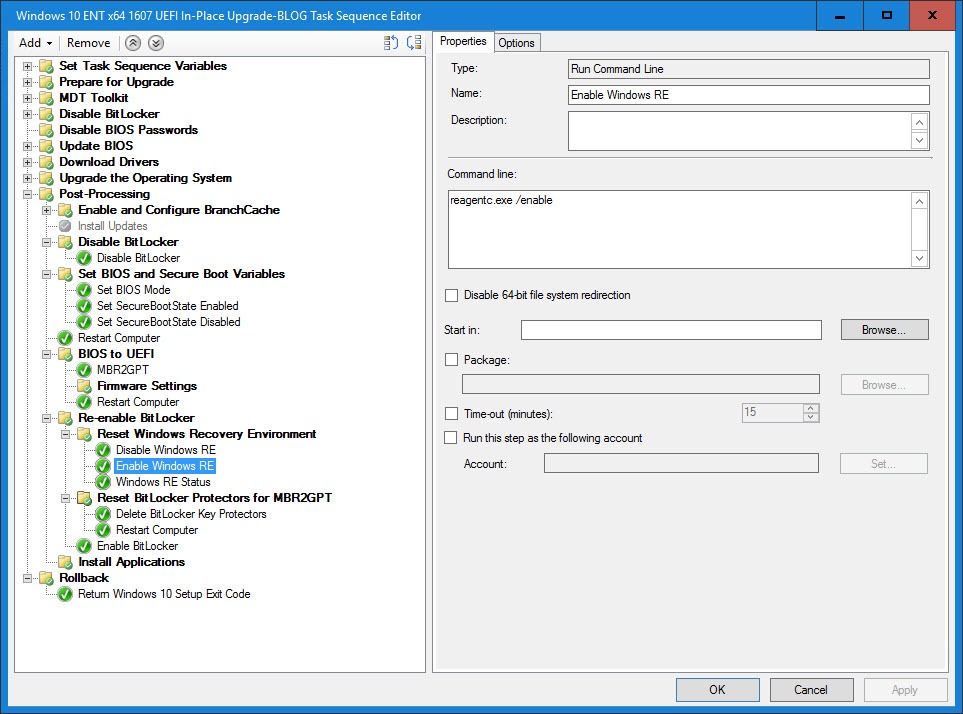Viewport: 963px width, 714px height.
Task: Click the Windows RE Status check icon
Action: [x=103, y=482]
